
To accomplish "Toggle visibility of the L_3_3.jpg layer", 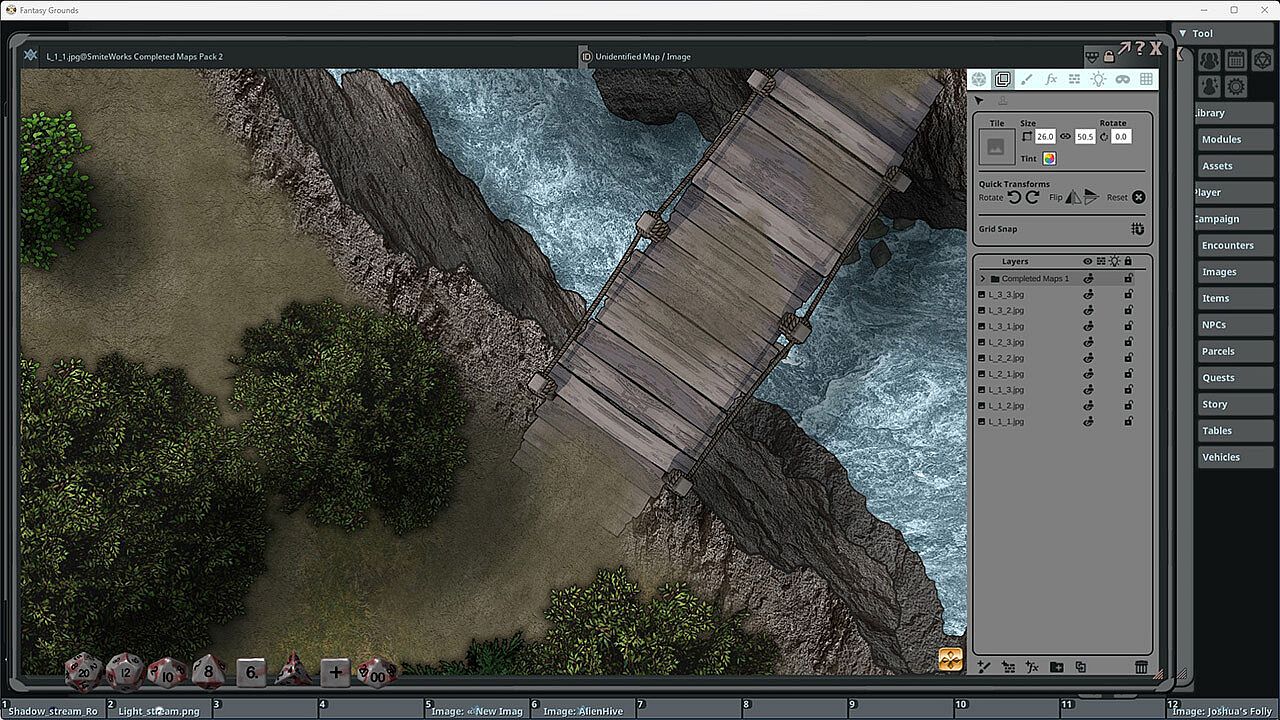I will coord(1088,294).
